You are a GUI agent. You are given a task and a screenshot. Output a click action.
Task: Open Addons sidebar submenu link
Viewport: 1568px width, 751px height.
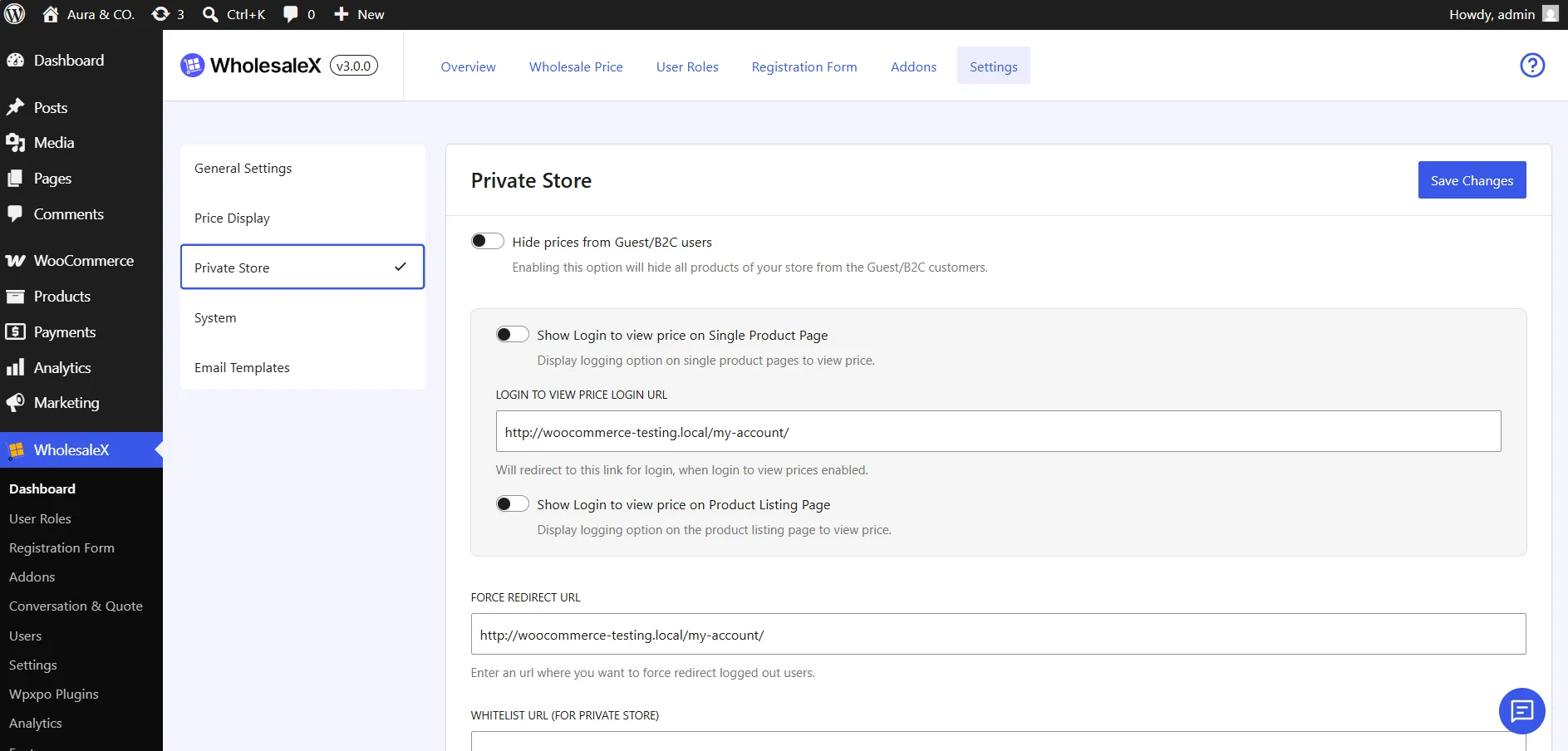[x=32, y=577]
